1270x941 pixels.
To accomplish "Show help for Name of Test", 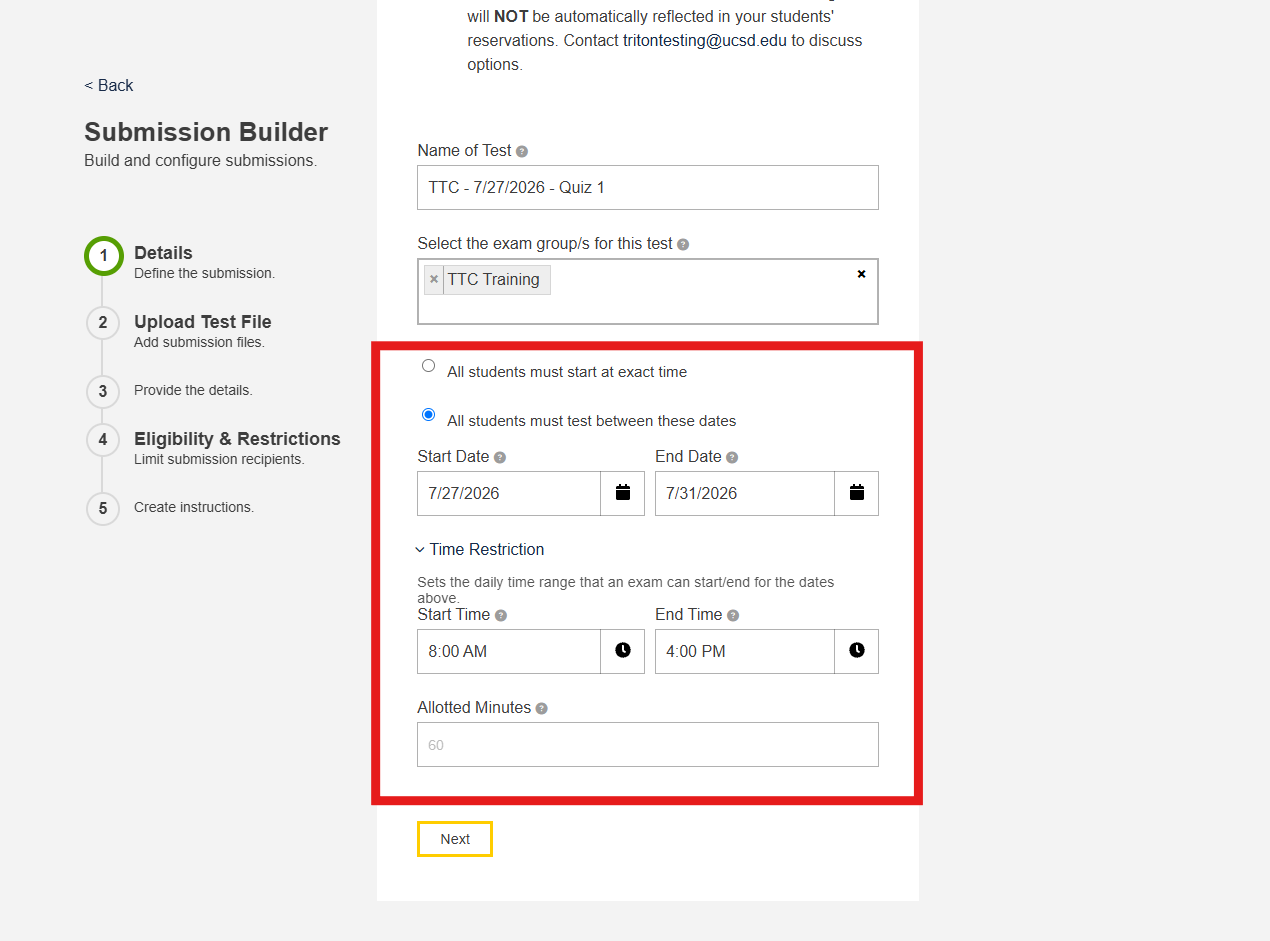I will click(x=522, y=151).
